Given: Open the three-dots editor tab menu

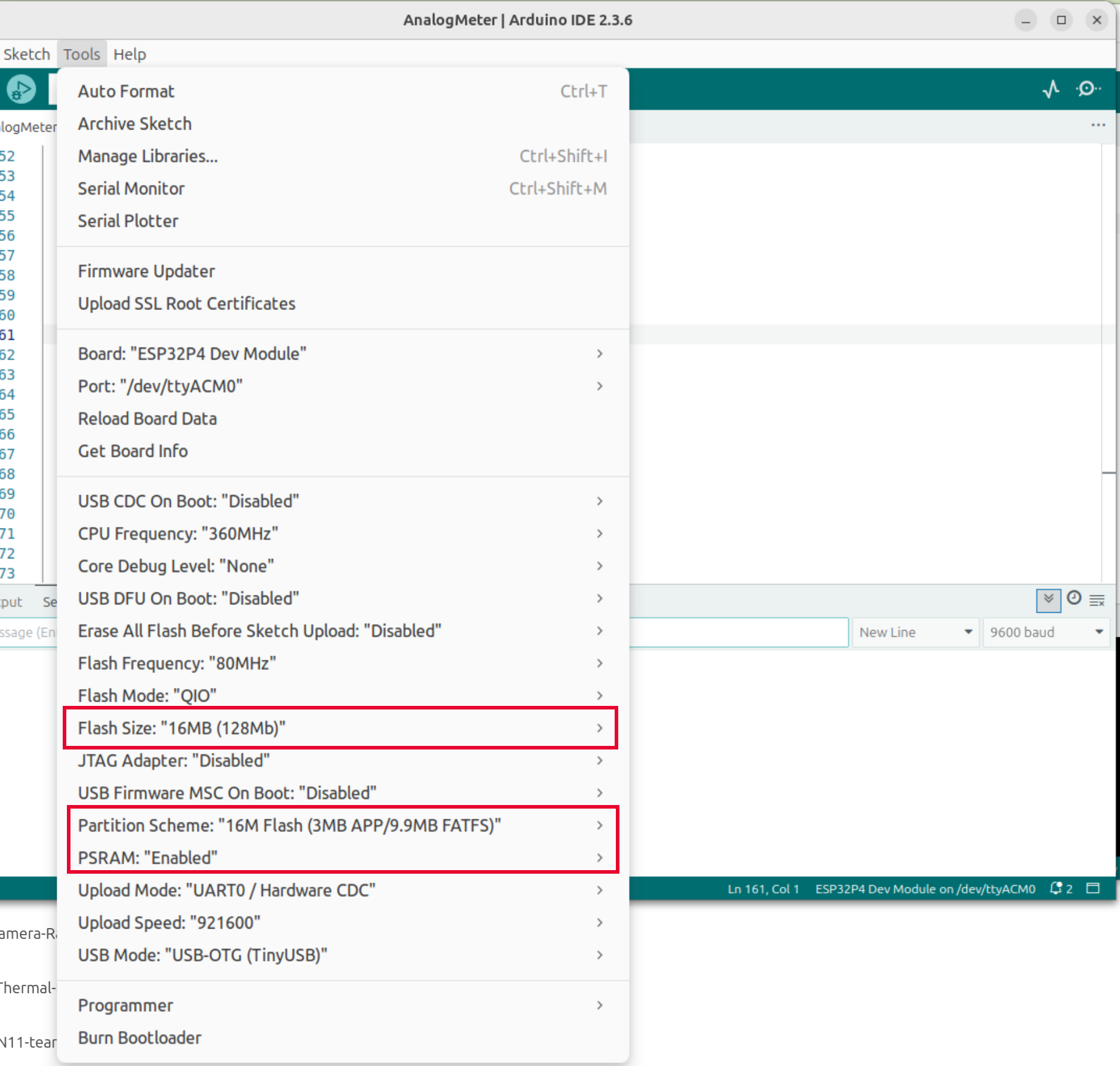Looking at the screenshot, I should [1098, 125].
